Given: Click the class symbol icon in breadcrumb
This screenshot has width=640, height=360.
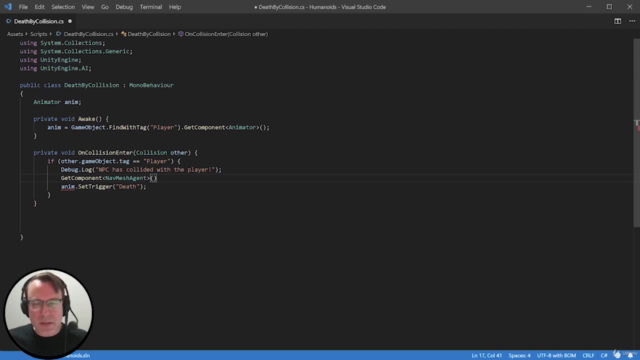Looking at the screenshot, I should pos(124,34).
